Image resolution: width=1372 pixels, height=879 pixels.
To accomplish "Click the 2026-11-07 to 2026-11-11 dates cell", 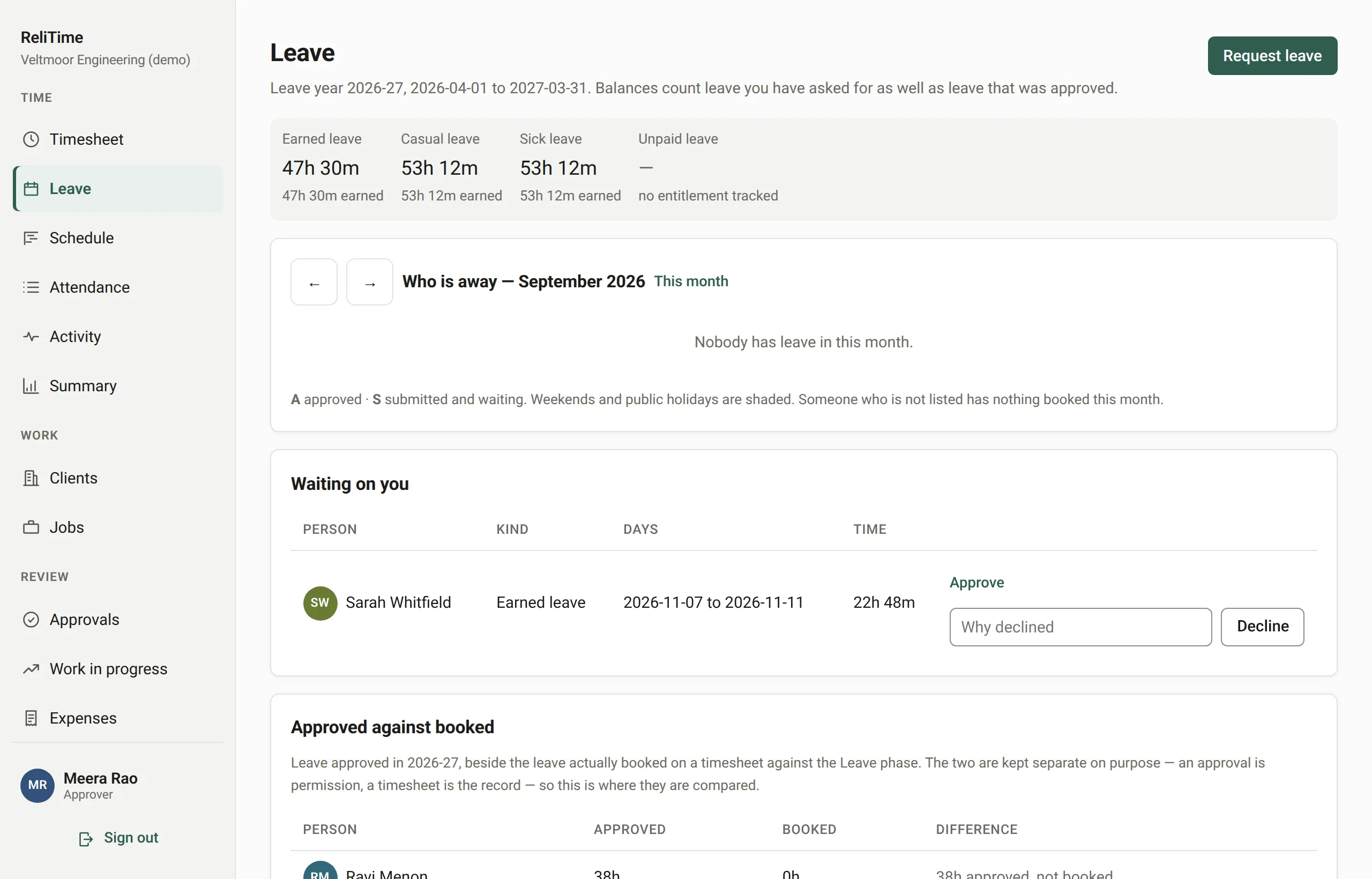I will coord(713,603).
